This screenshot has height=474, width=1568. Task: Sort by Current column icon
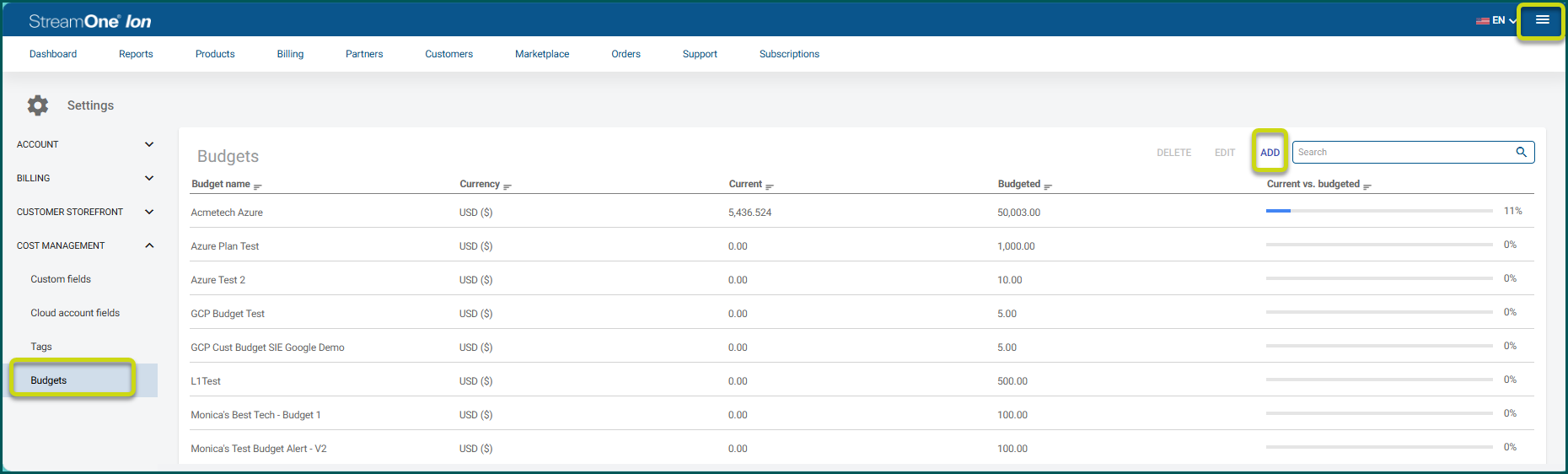coord(770,186)
